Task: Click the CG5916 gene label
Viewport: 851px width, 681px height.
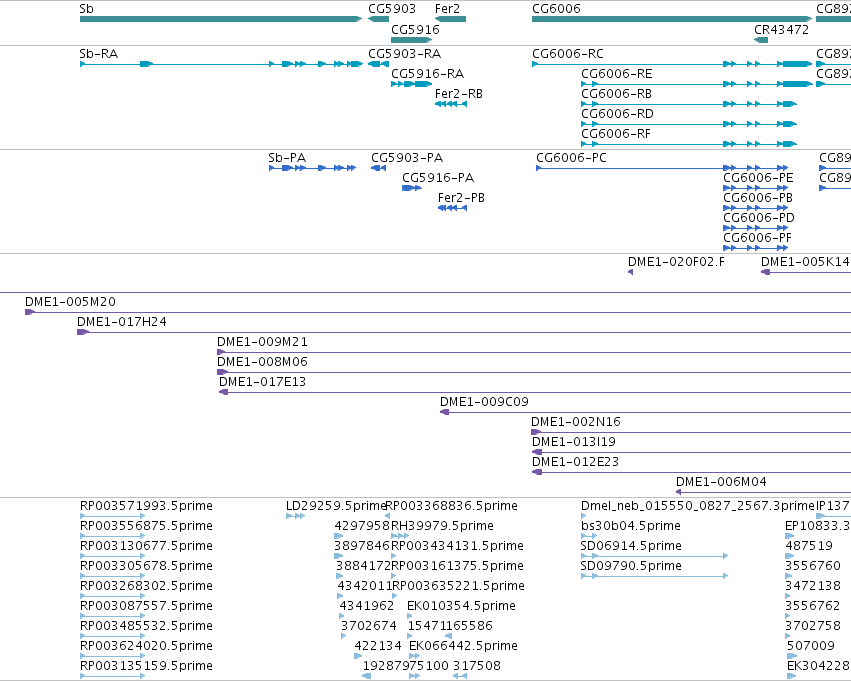Action: [x=415, y=30]
